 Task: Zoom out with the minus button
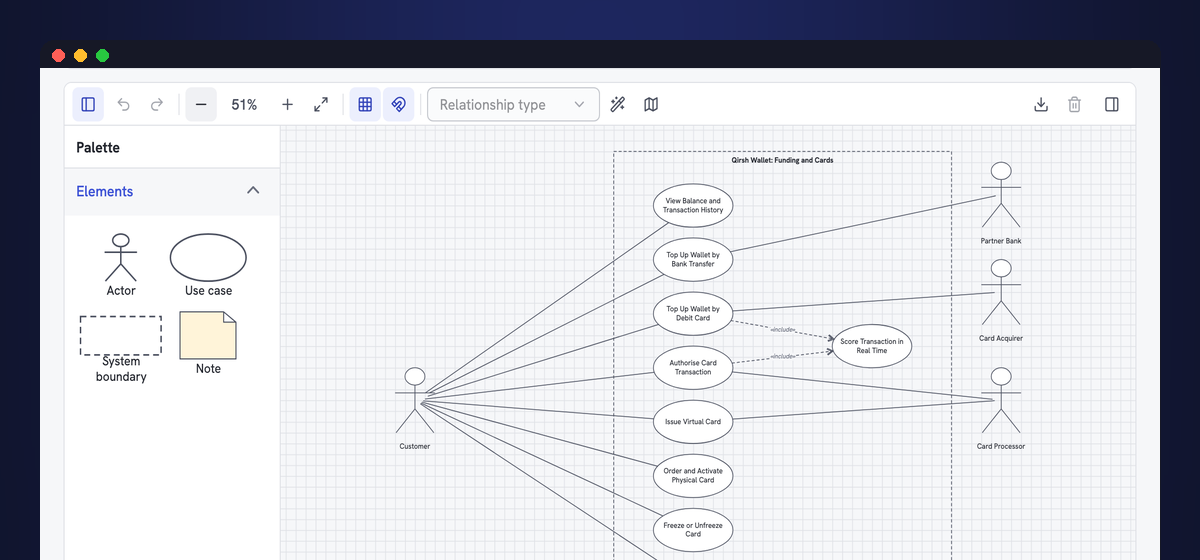point(201,104)
